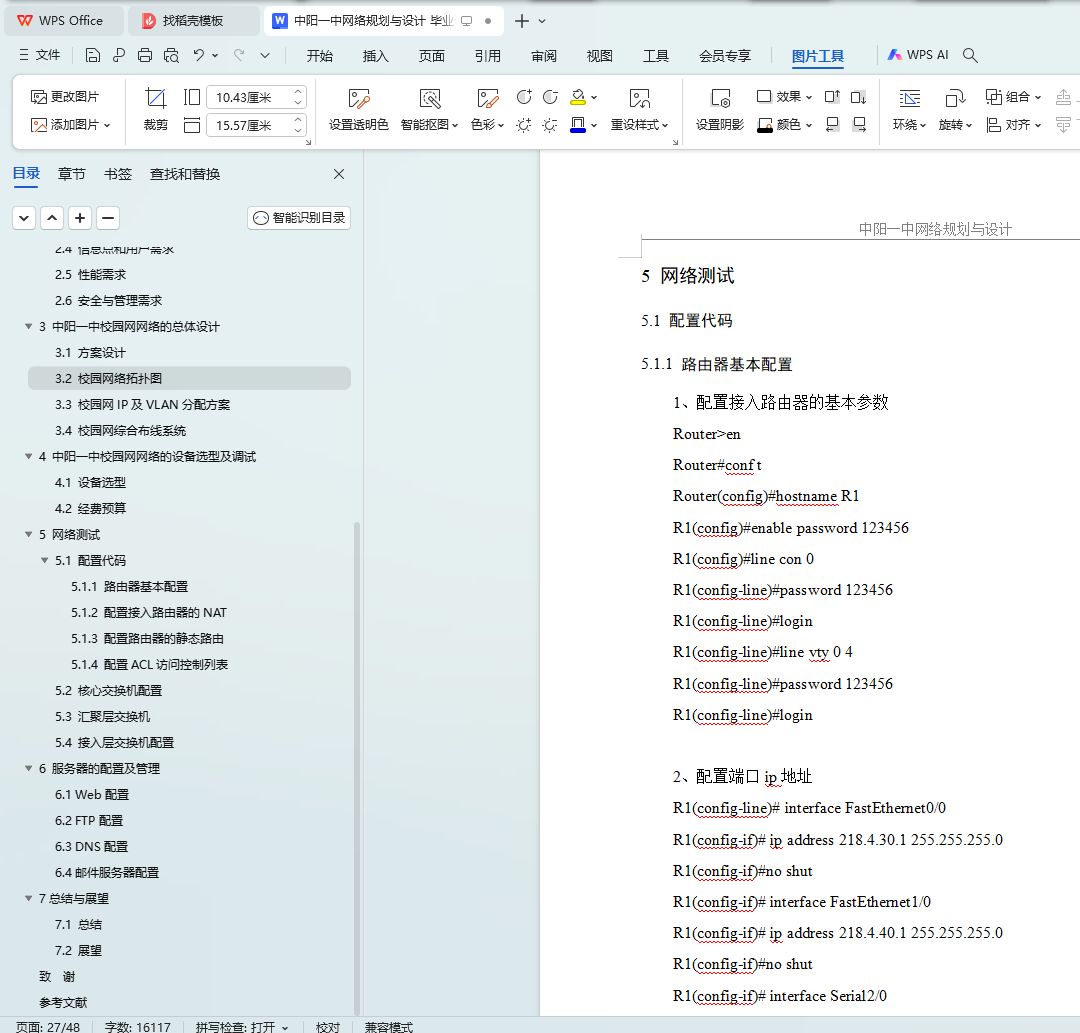Image resolution: width=1080 pixels, height=1033 pixels.
Task: Click the search magnifier icon
Action: [970, 55]
